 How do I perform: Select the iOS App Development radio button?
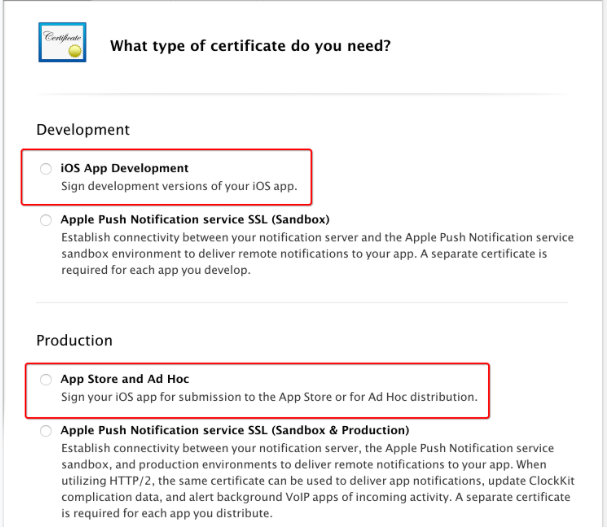pyautogui.click(x=46, y=169)
